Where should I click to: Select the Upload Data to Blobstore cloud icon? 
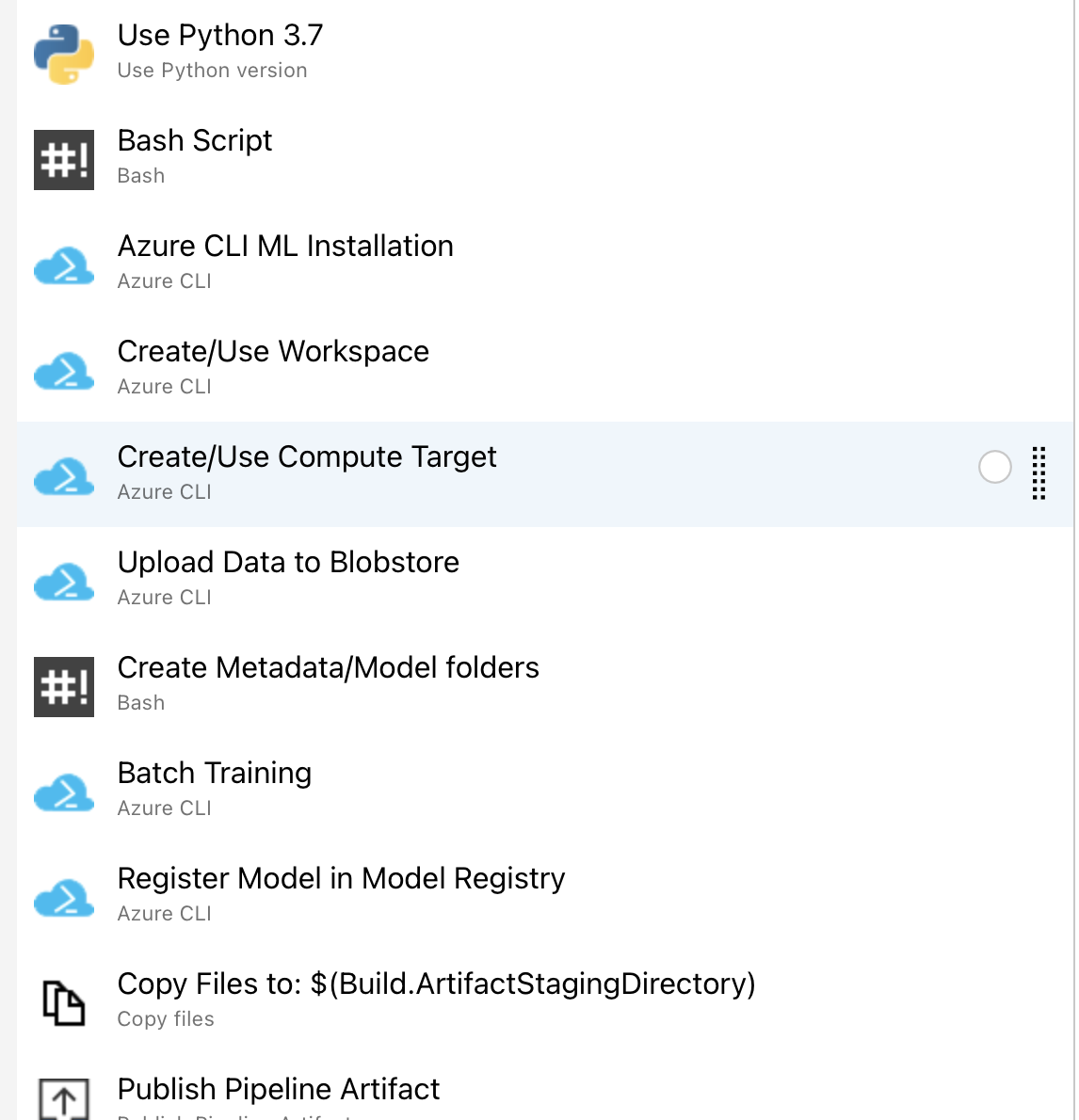(64, 581)
